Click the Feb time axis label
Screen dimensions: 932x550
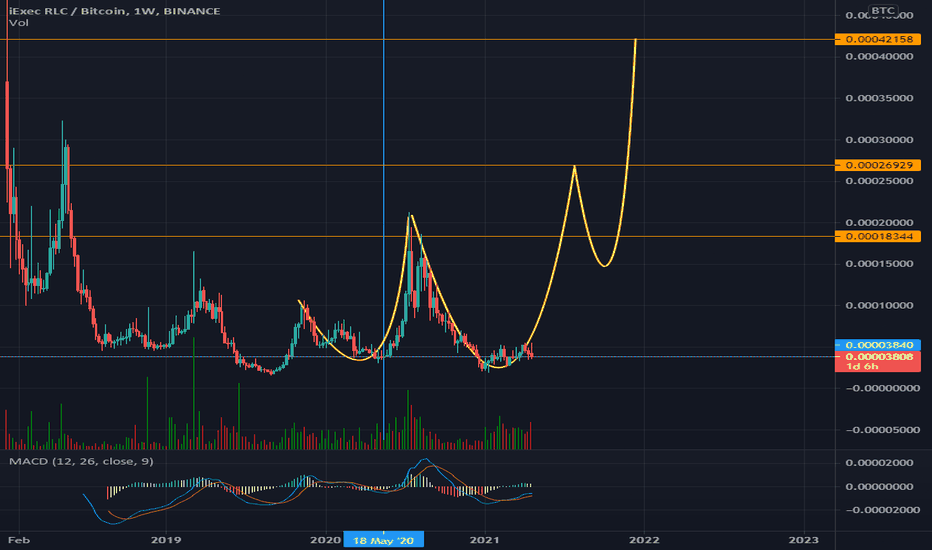[18, 540]
